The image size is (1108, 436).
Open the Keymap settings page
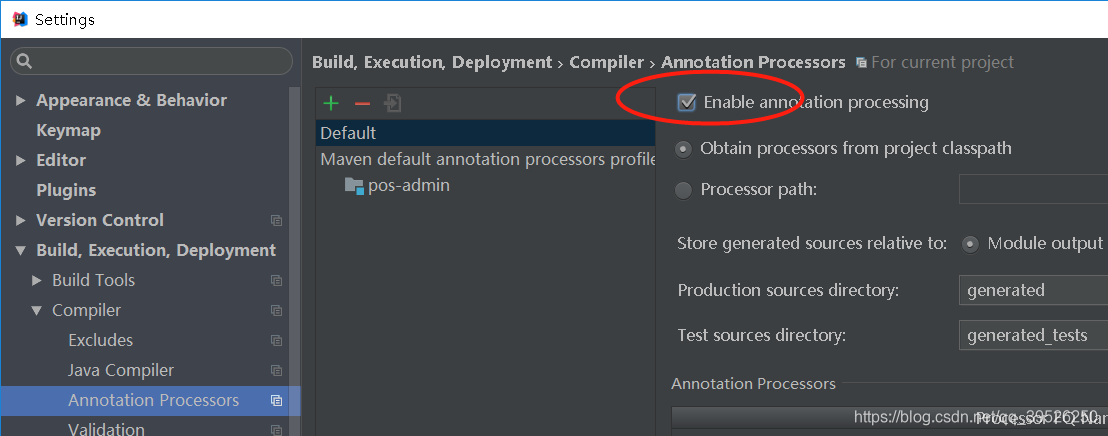click(68, 130)
